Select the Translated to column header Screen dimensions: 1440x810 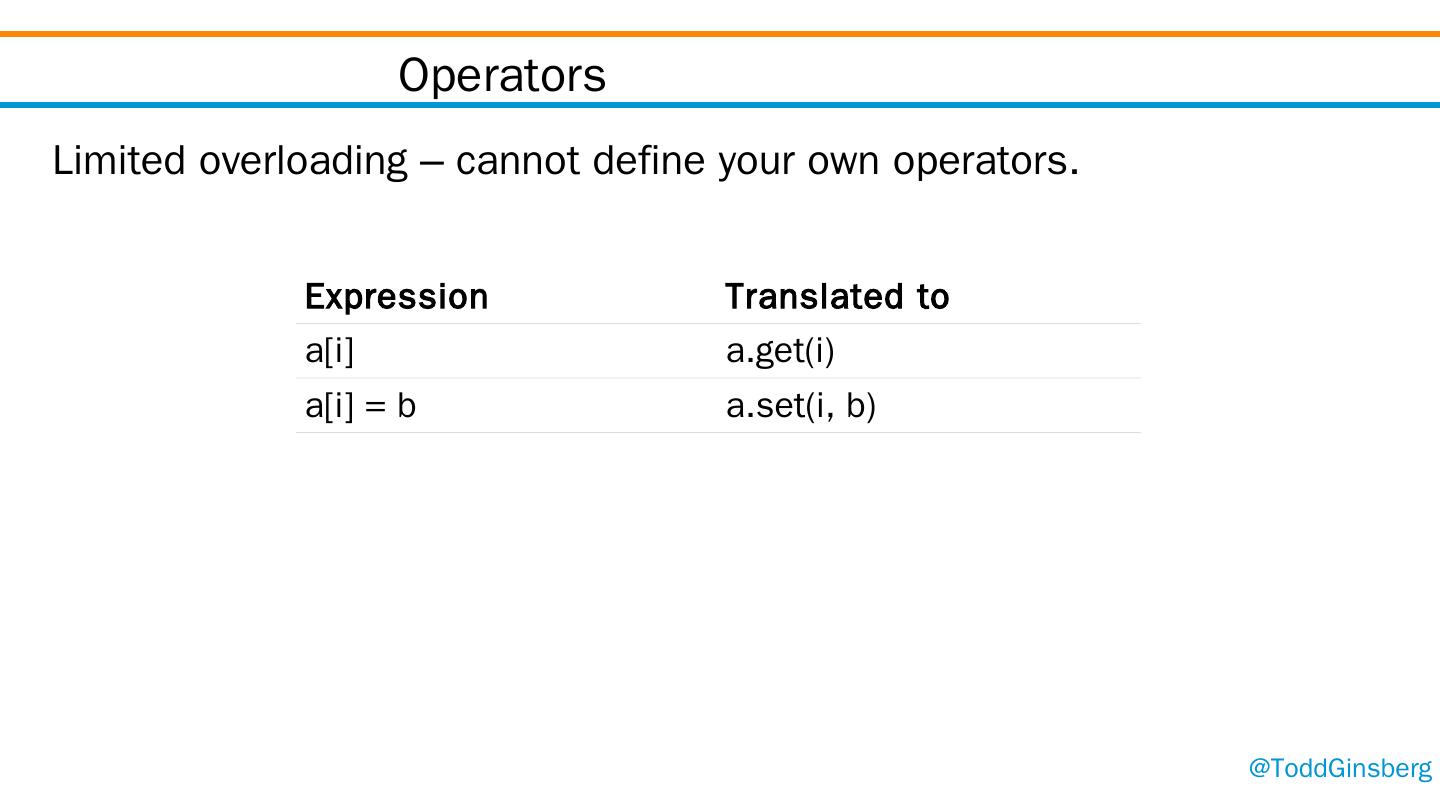(x=837, y=297)
